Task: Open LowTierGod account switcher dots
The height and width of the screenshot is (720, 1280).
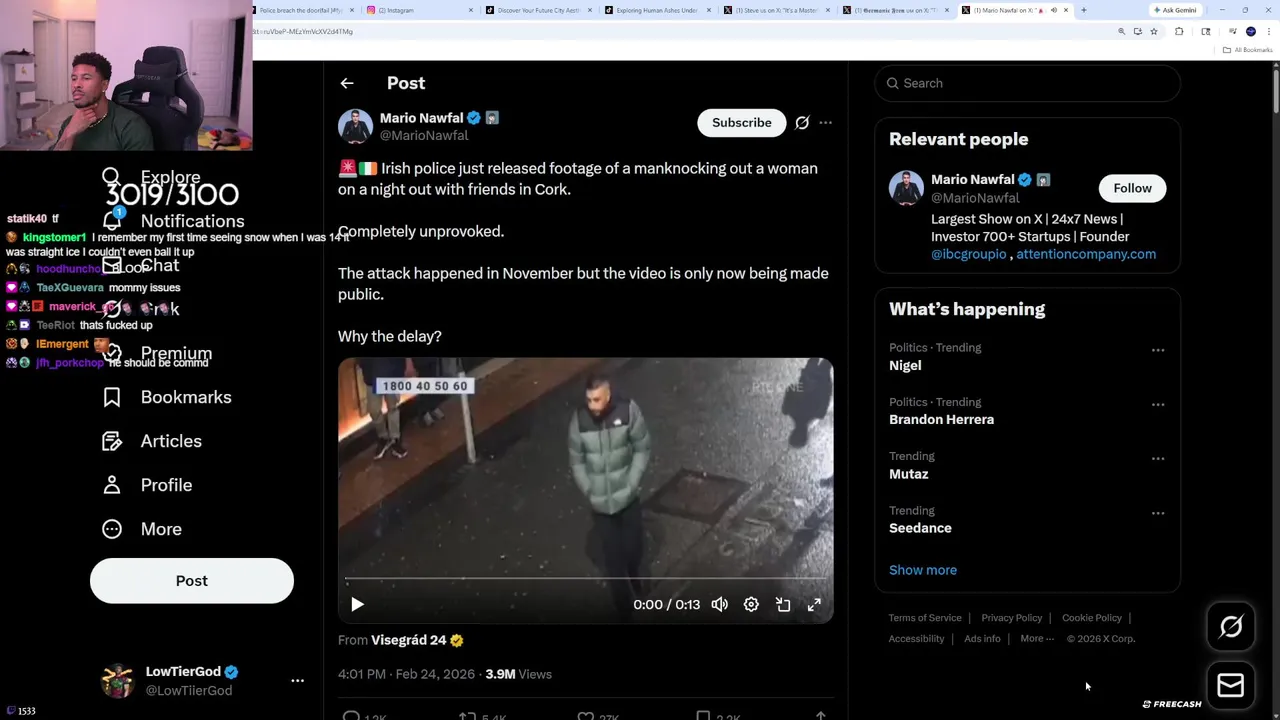Action: coord(297,680)
